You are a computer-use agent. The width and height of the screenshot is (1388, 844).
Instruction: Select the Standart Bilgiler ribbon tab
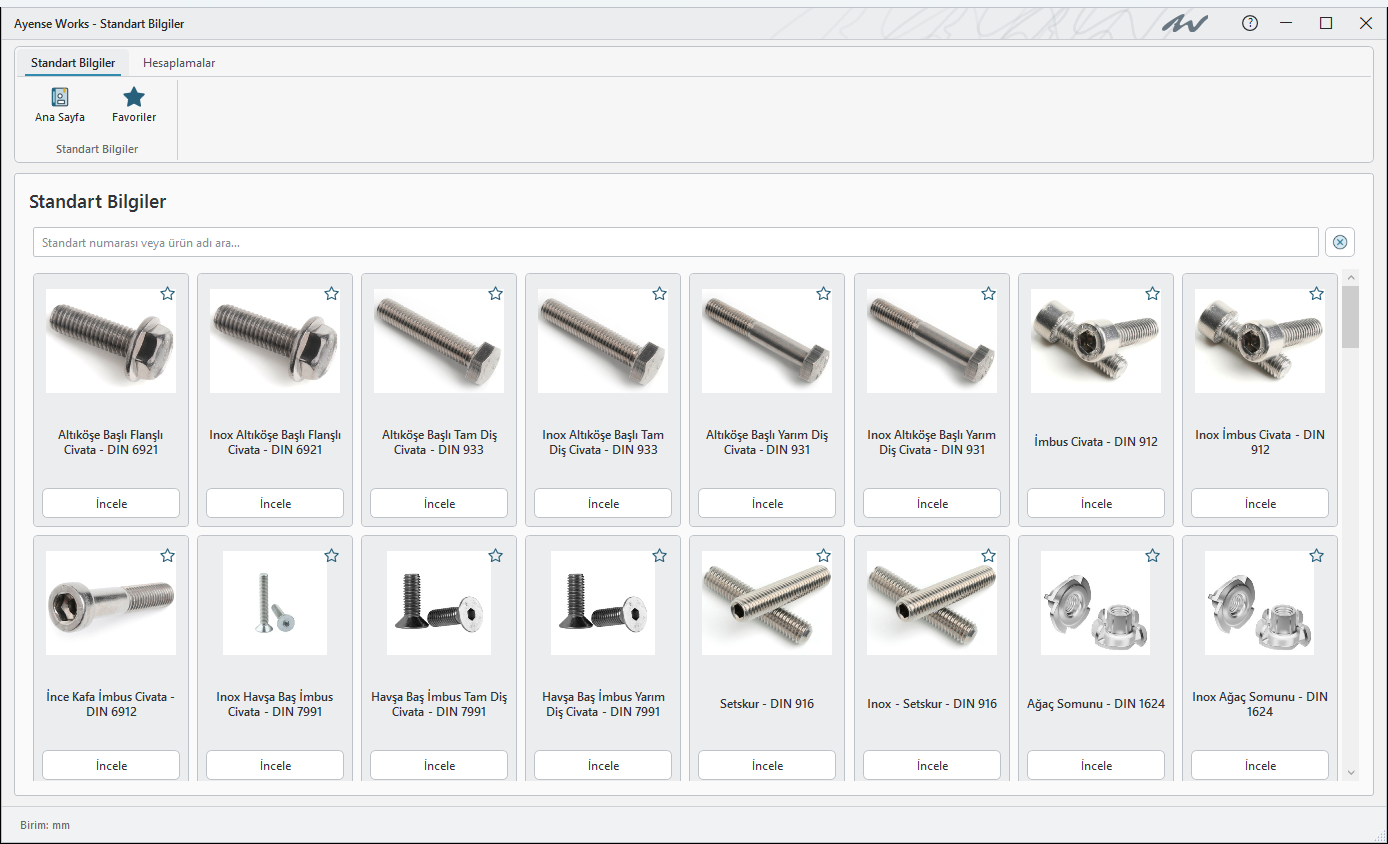73,63
